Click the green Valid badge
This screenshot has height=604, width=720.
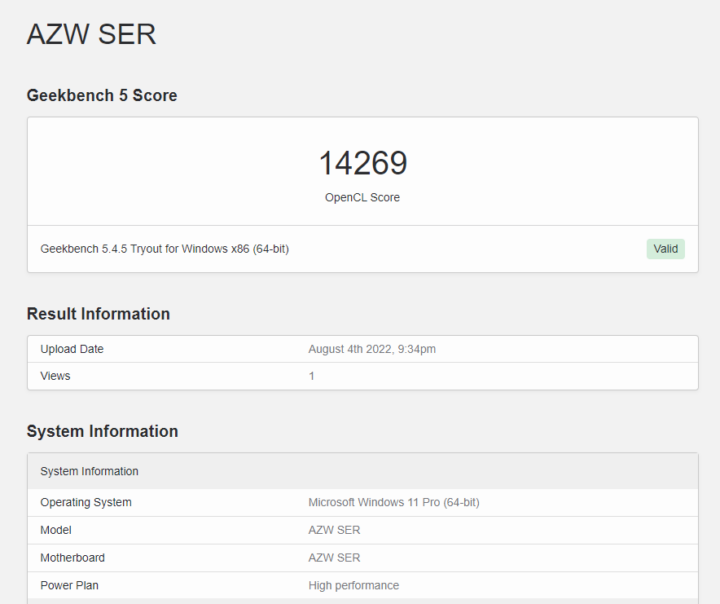pyautogui.click(x=665, y=249)
